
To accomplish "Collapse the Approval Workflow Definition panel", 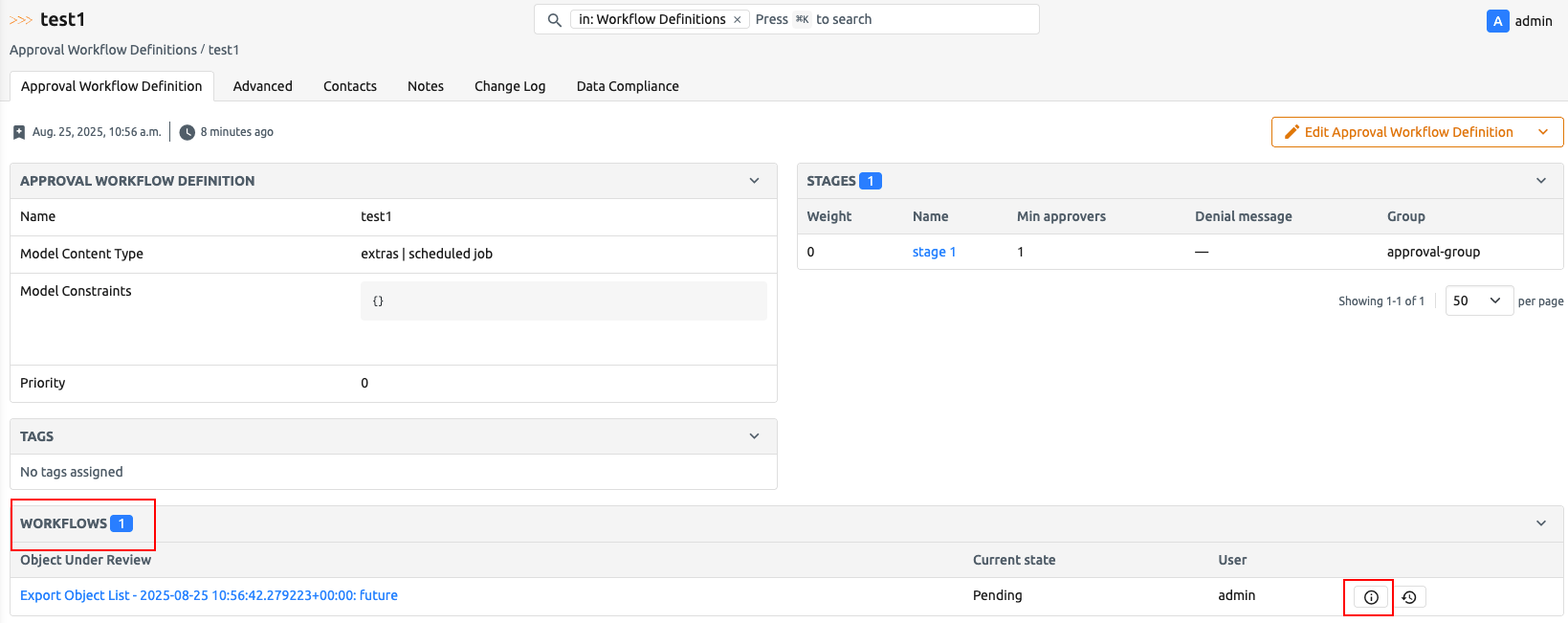I will (754, 181).
